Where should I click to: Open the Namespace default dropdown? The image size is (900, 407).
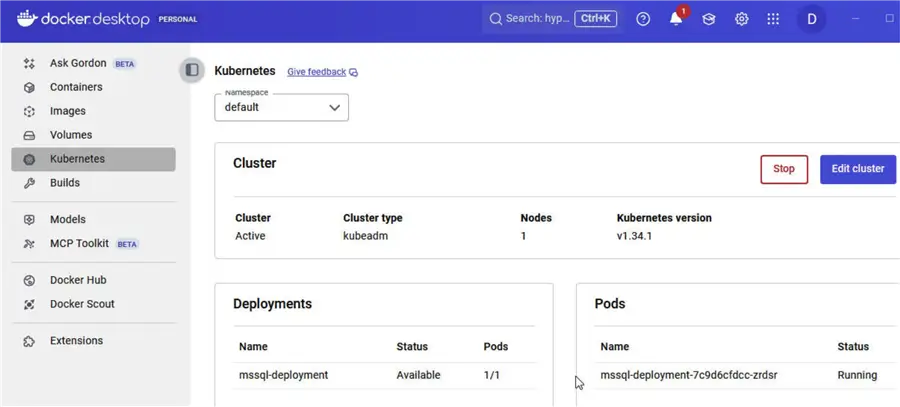[281, 107]
